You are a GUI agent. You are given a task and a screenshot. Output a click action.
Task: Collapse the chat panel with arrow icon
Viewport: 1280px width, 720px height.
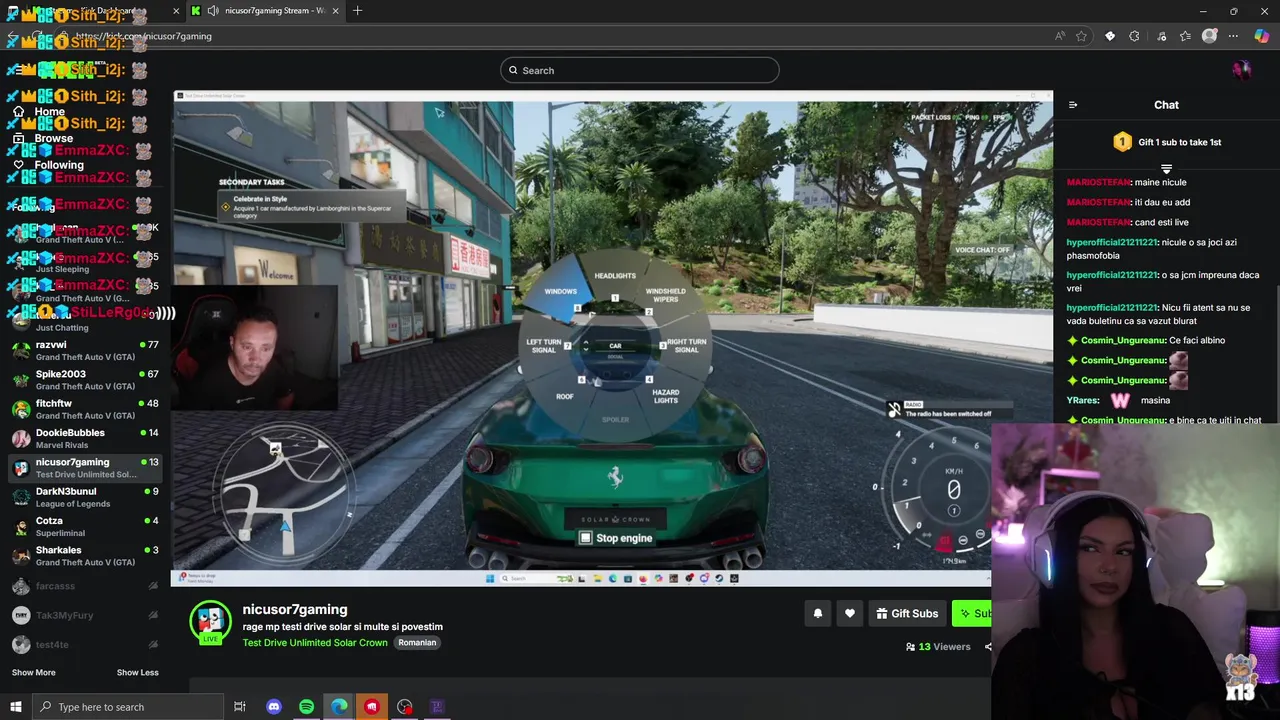(x=1073, y=105)
